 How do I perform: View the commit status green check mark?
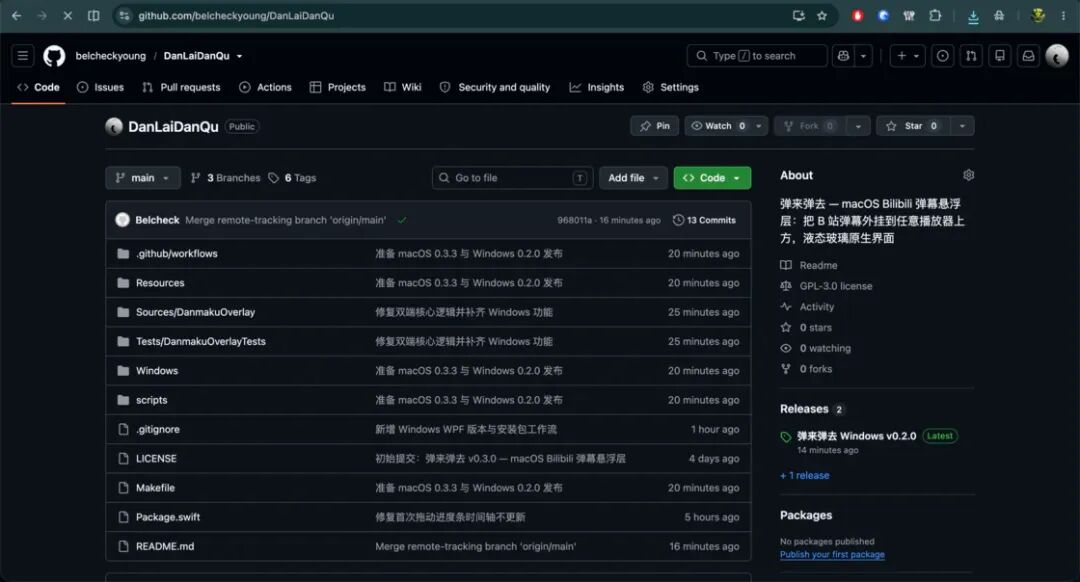point(402,220)
